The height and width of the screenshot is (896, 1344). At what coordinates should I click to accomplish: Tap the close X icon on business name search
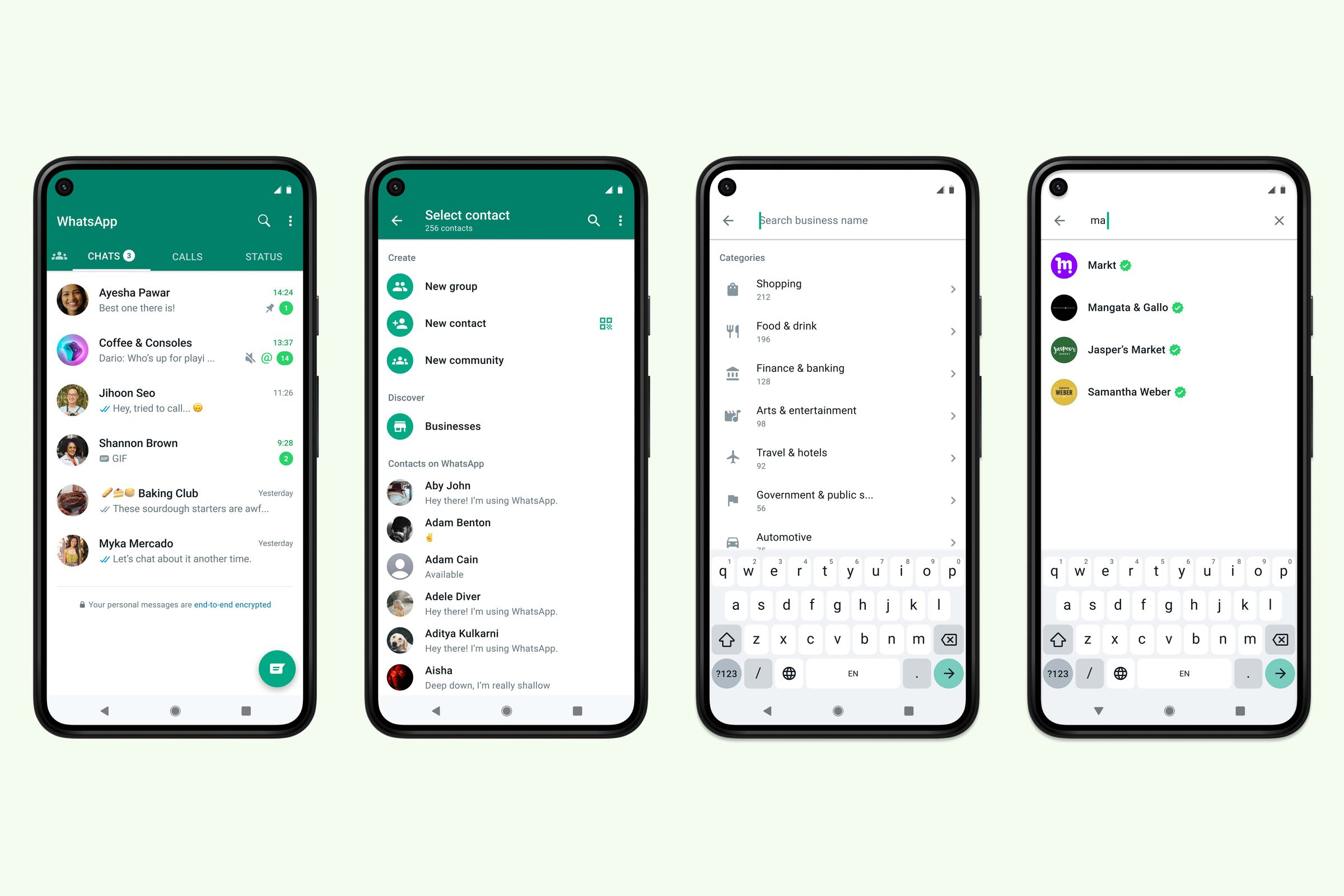click(x=1281, y=219)
